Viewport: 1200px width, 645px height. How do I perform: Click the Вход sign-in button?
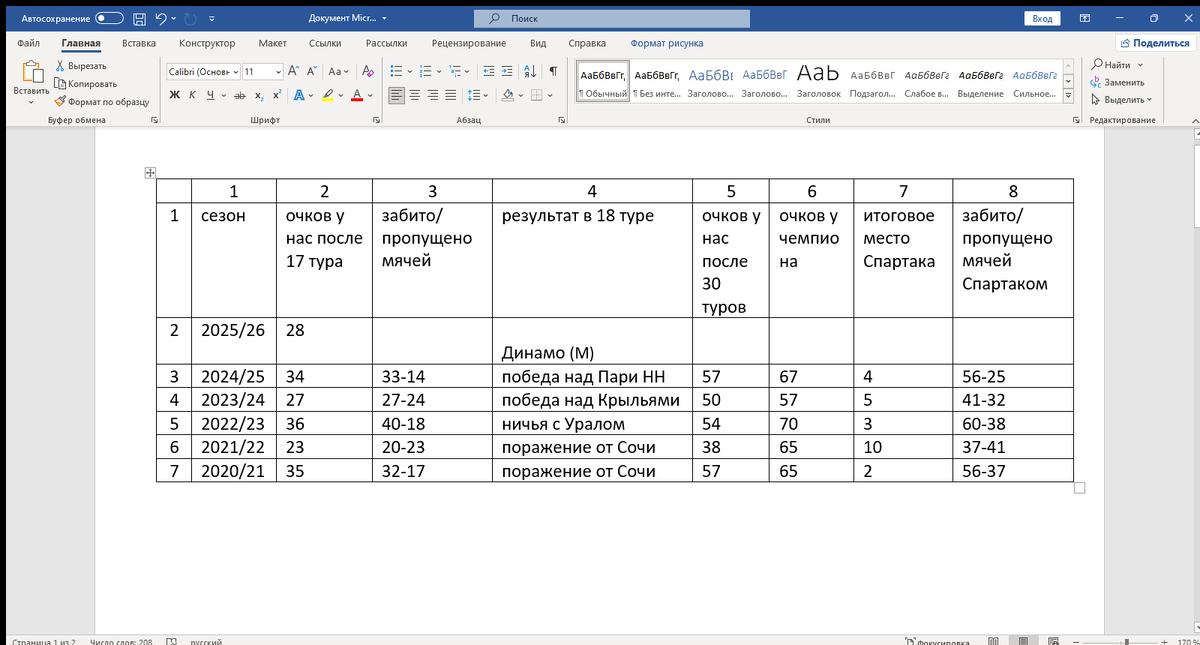click(x=1042, y=19)
